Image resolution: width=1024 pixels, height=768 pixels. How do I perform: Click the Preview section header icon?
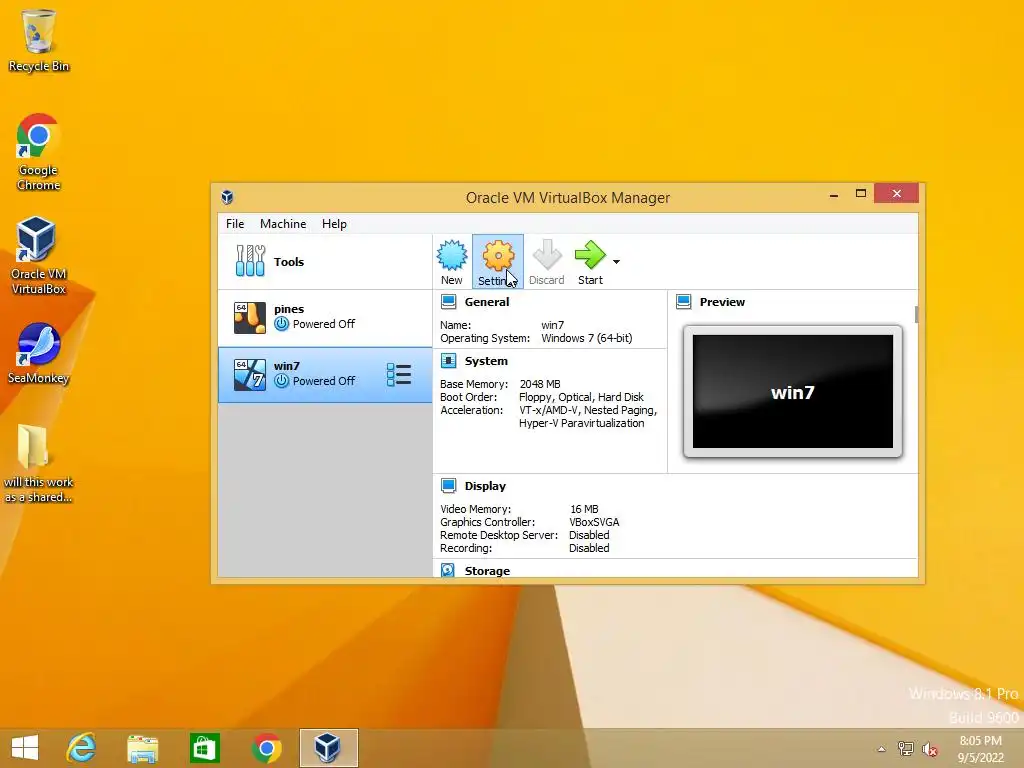click(684, 302)
